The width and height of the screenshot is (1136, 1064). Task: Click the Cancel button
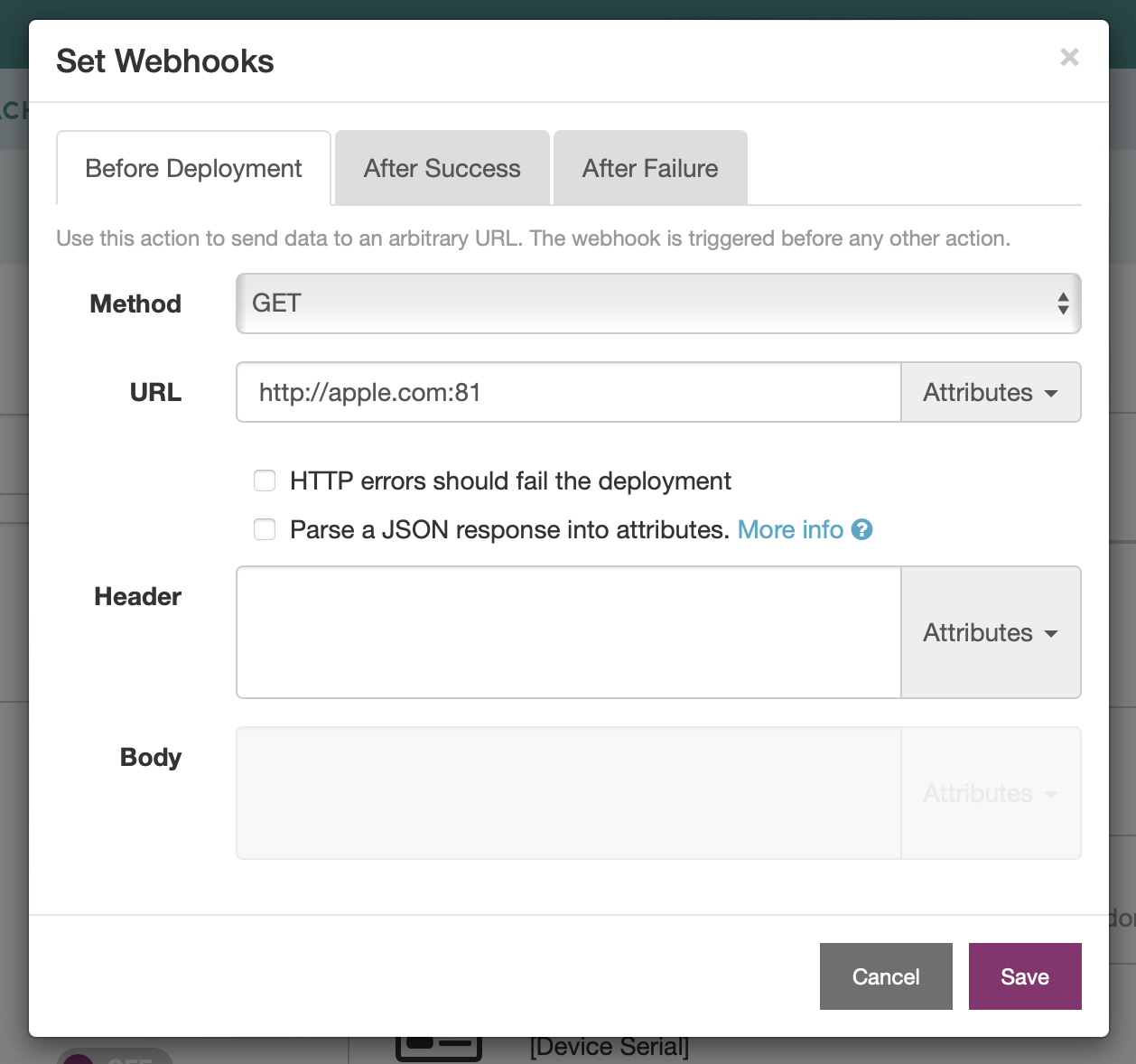(x=886, y=976)
